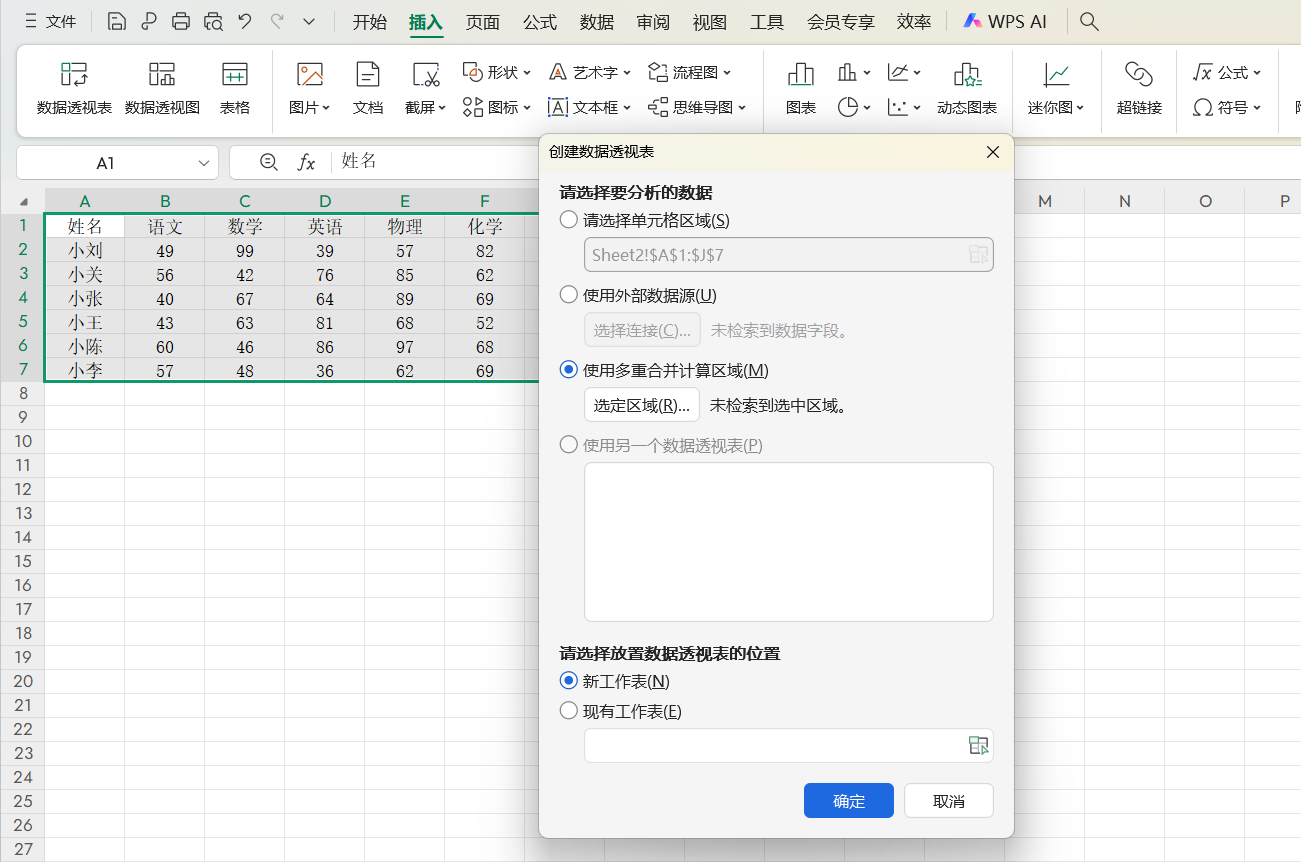Click the 选定区域(R) button
The height and width of the screenshot is (862, 1301).
pos(641,405)
